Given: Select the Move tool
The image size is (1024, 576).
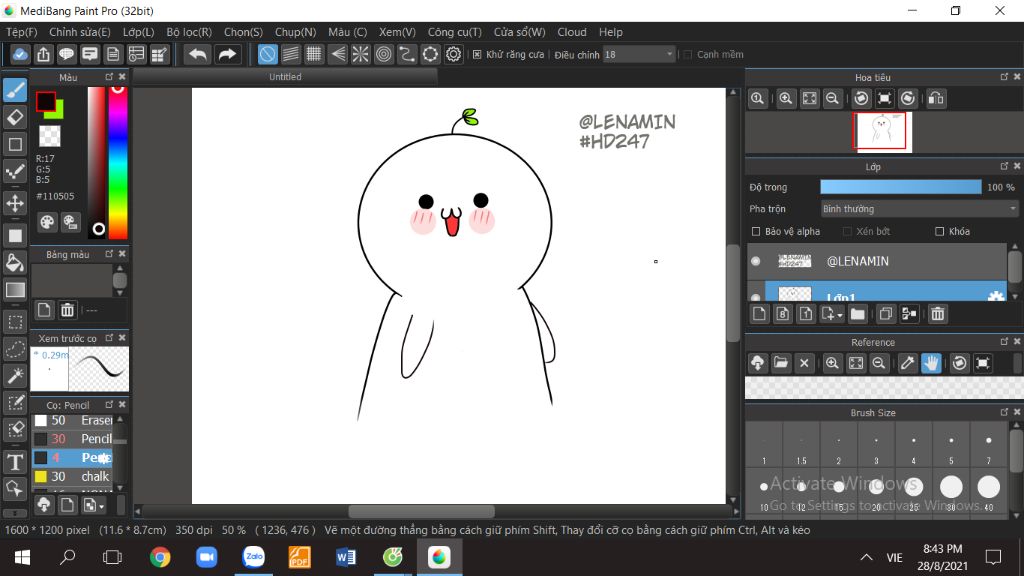Looking at the screenshot, I should coord(16,203).
